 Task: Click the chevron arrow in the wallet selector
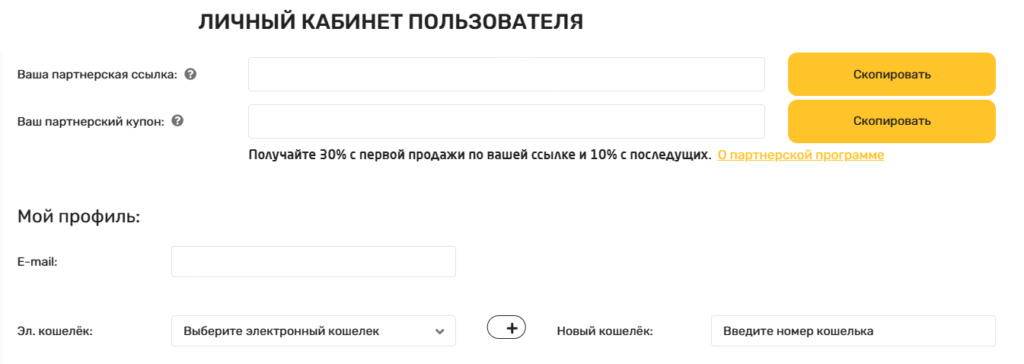point(440,331)
